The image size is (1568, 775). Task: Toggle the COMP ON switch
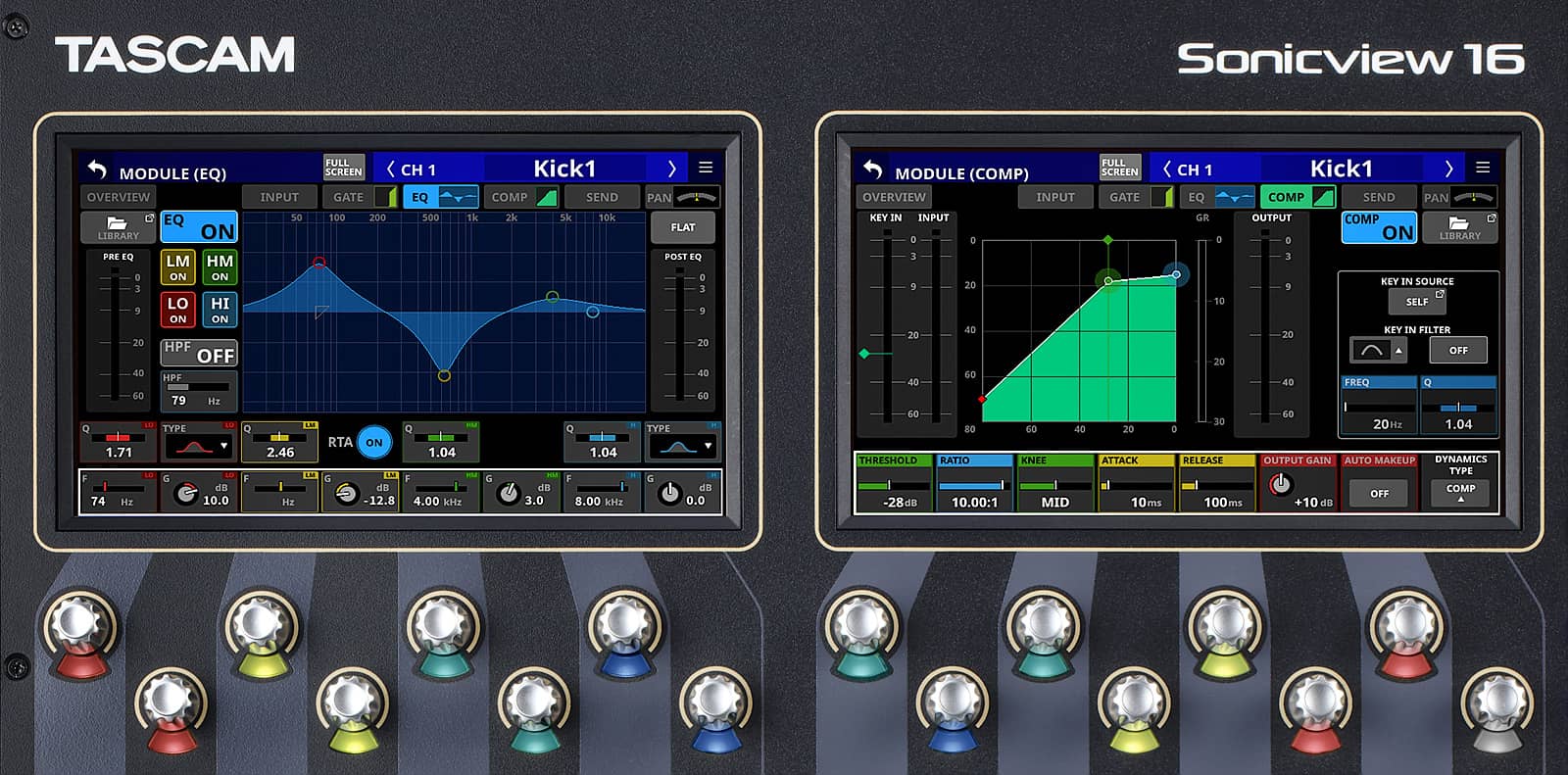pyautogui.click(x=1379, y=226)
